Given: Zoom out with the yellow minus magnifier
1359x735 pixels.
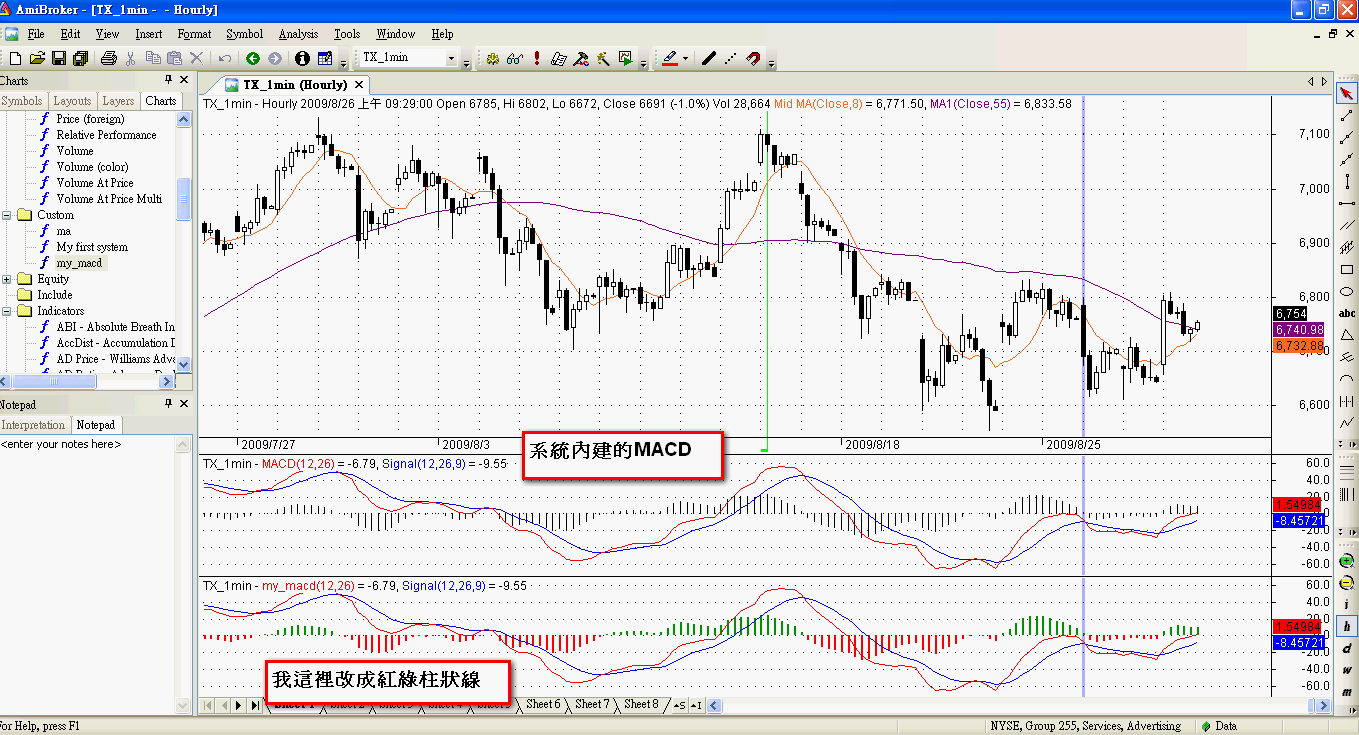Looking at the screenshot, I should 1347,583.
